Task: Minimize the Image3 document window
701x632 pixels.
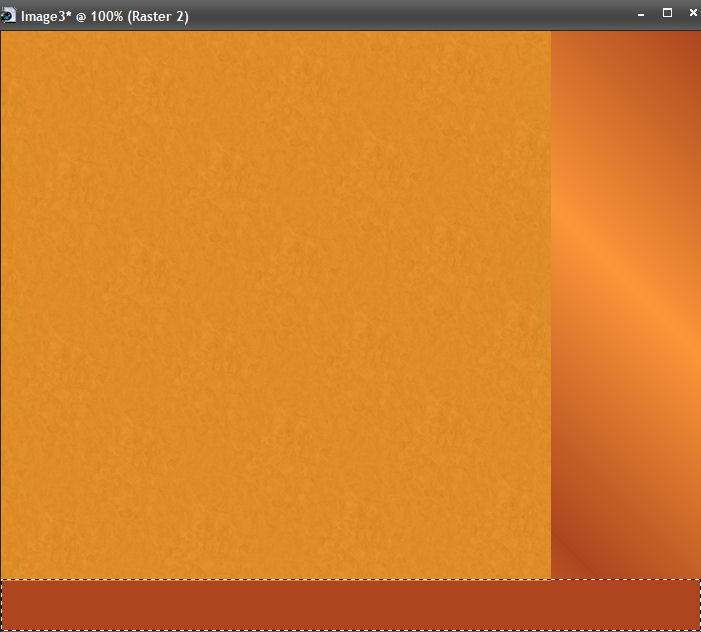Action: 640,15
